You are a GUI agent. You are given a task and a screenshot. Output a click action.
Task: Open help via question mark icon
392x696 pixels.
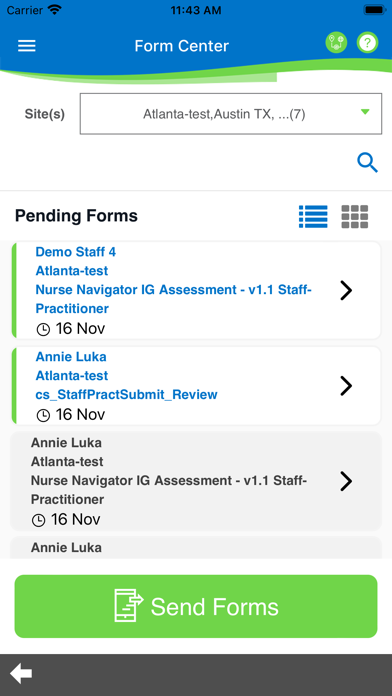(368, 43)
